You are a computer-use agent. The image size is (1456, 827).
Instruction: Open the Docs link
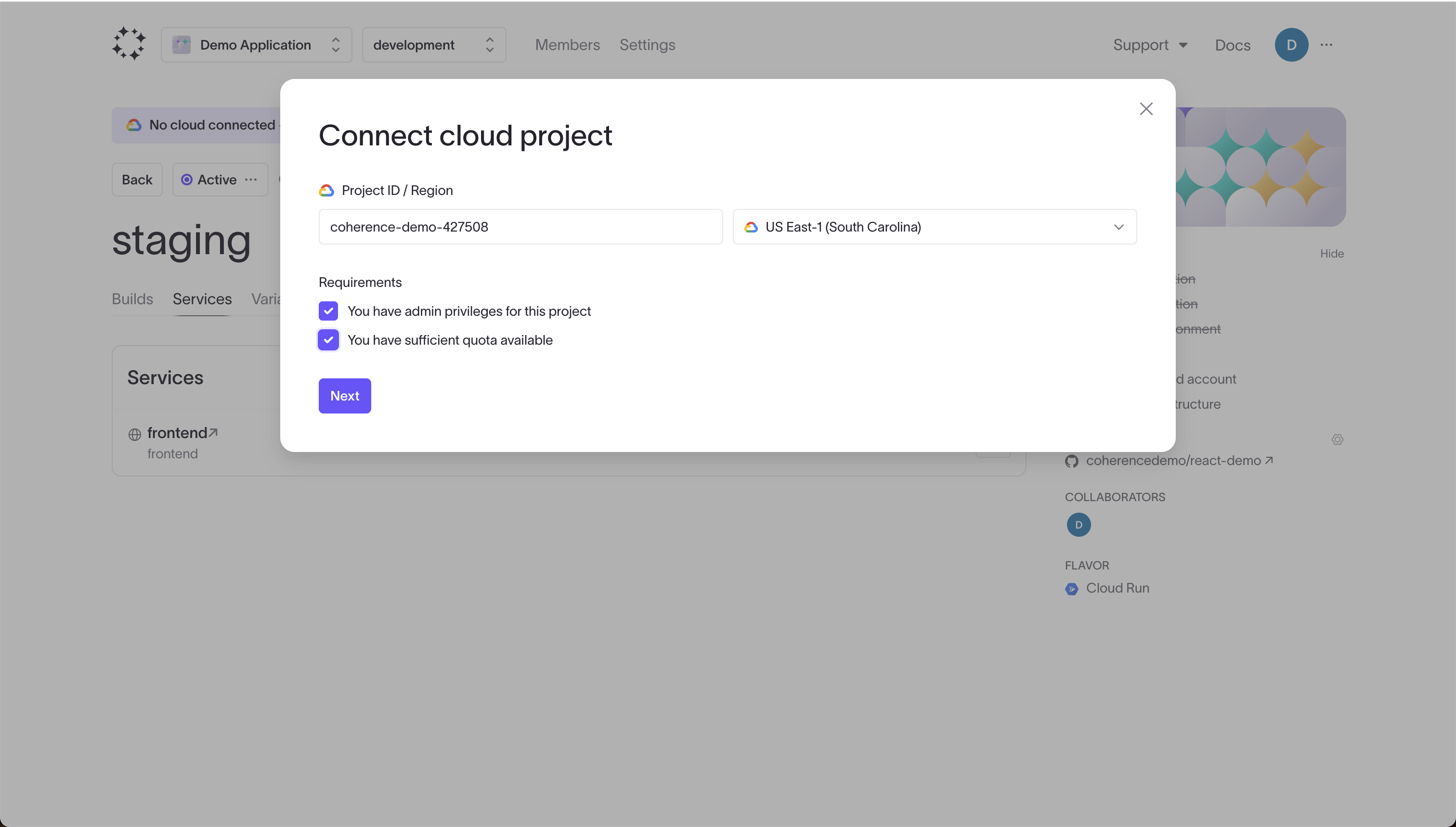(x=1232, y=45)
